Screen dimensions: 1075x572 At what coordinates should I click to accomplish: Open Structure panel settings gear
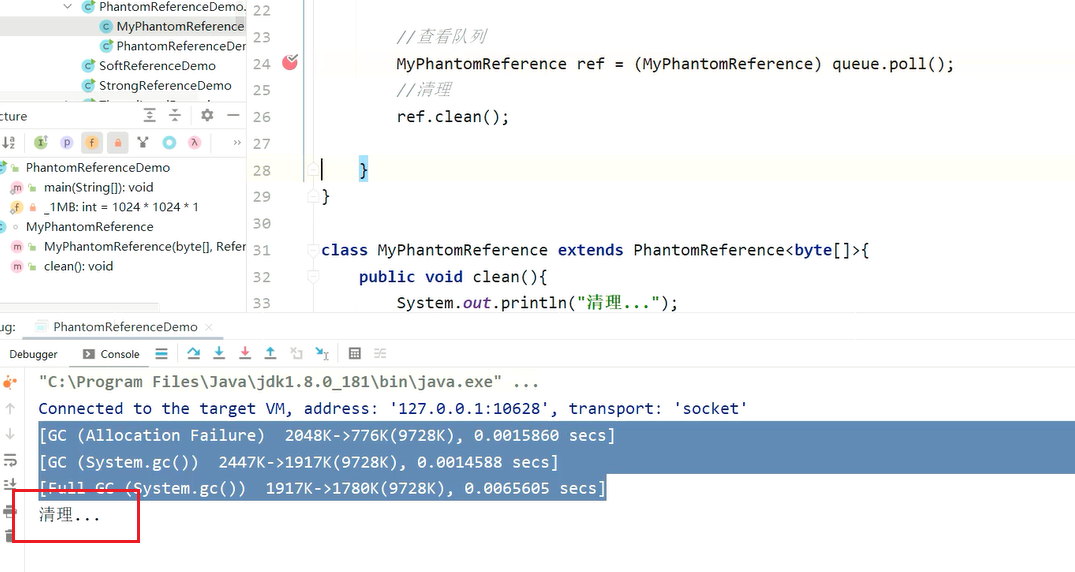pos(207,116)
